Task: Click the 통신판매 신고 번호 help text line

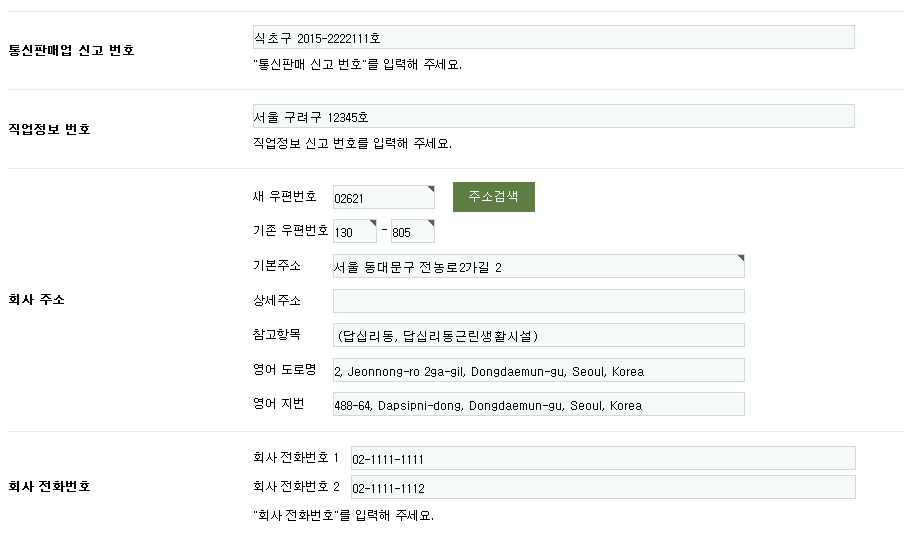Action: 357,64
